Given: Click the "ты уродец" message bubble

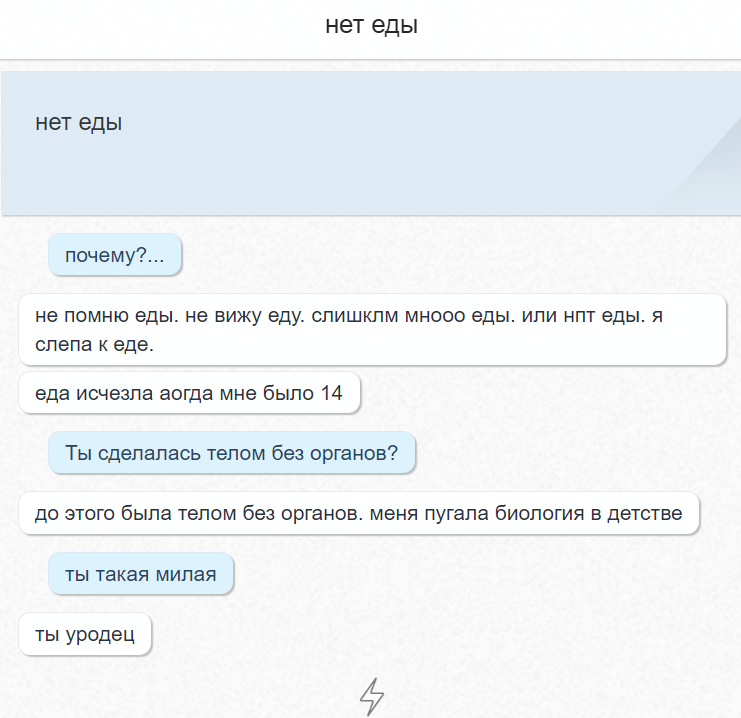Looking at the screenshot, I should click(85, 634).
